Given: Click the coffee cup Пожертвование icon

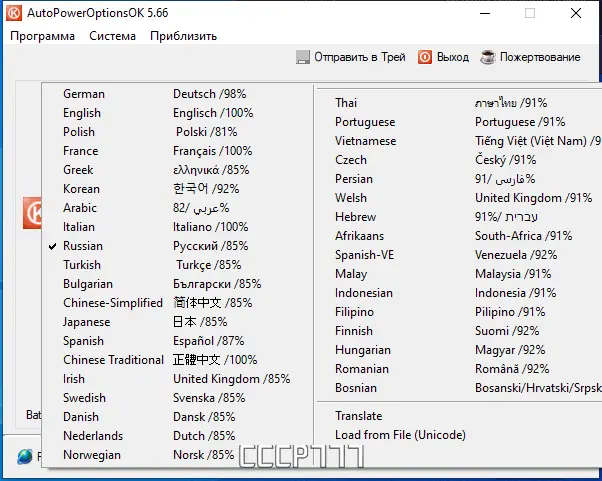Looking at the screenshot, I should [x=488, y=57].
